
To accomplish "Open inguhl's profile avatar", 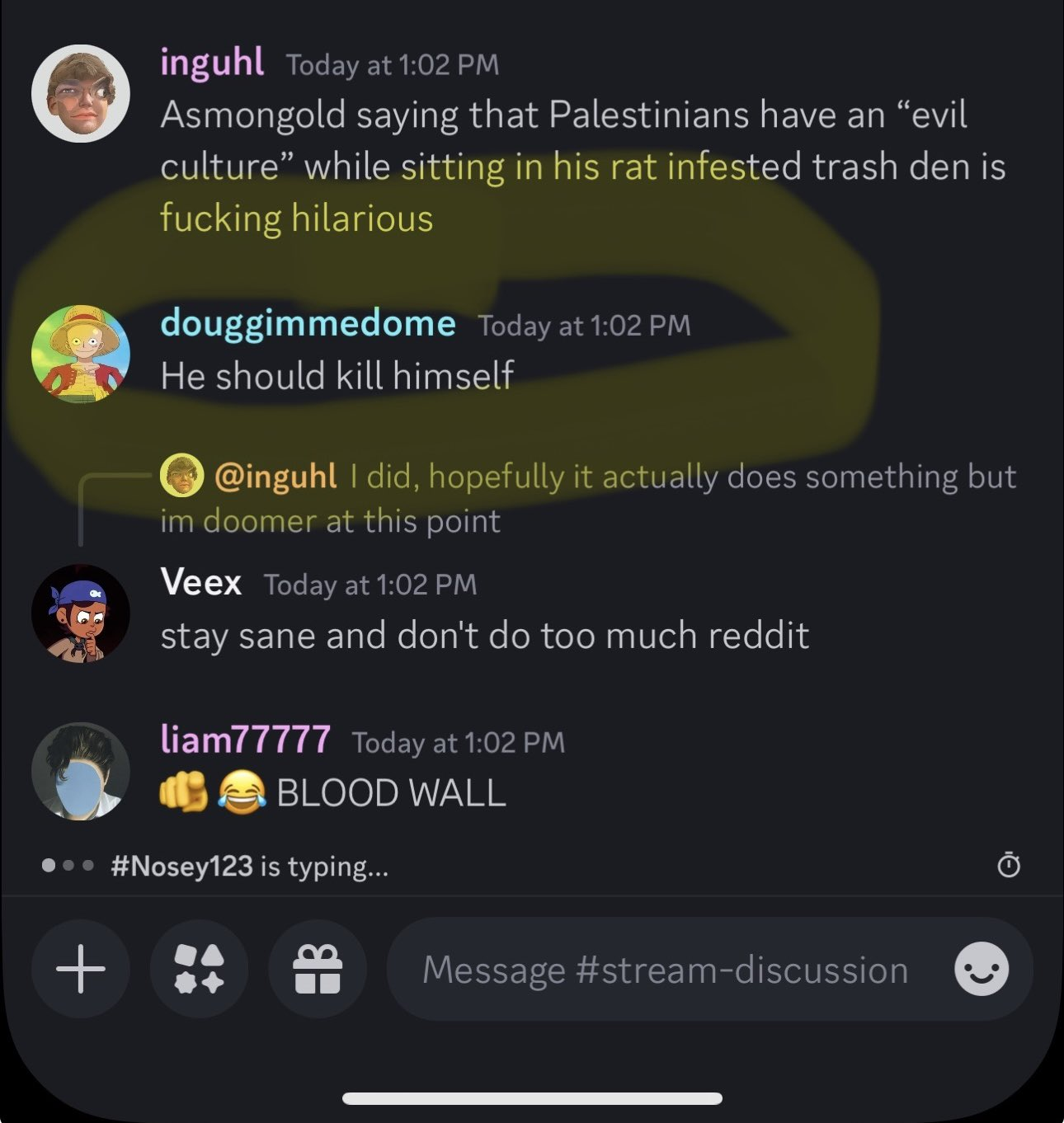I will tap(80, 93).
